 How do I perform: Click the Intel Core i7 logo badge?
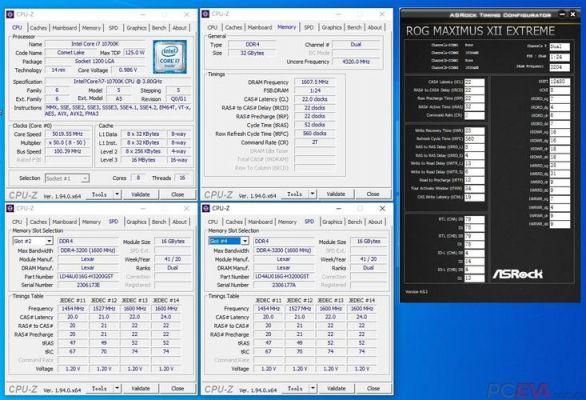pos(170,57)
